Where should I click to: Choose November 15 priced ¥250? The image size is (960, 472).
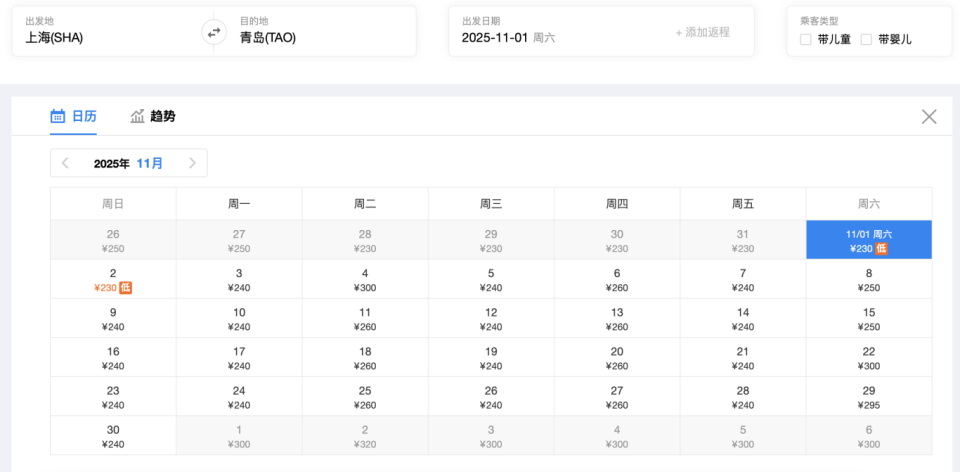[x=869, y=319]
